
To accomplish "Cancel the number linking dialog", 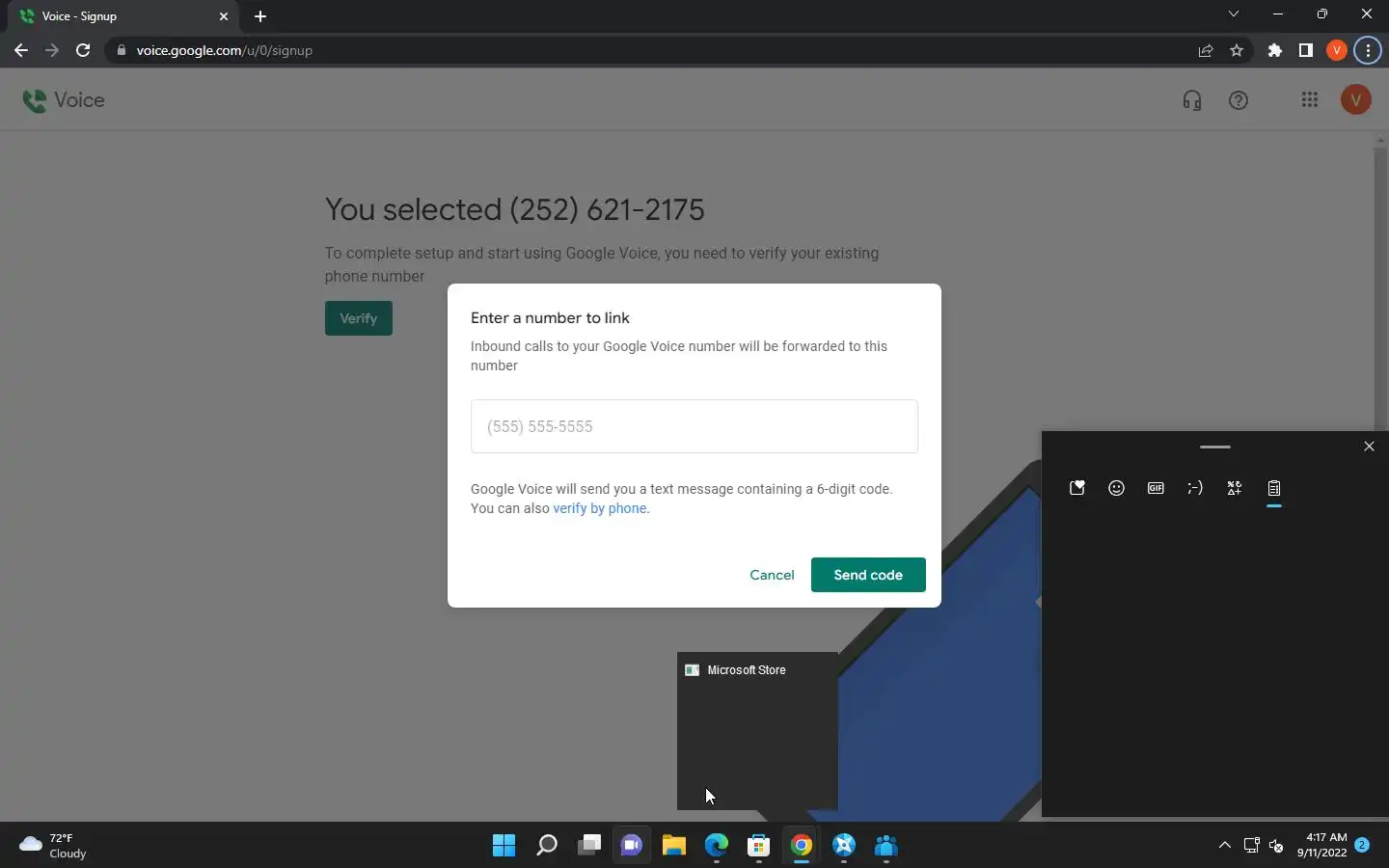I will [772, 575].
